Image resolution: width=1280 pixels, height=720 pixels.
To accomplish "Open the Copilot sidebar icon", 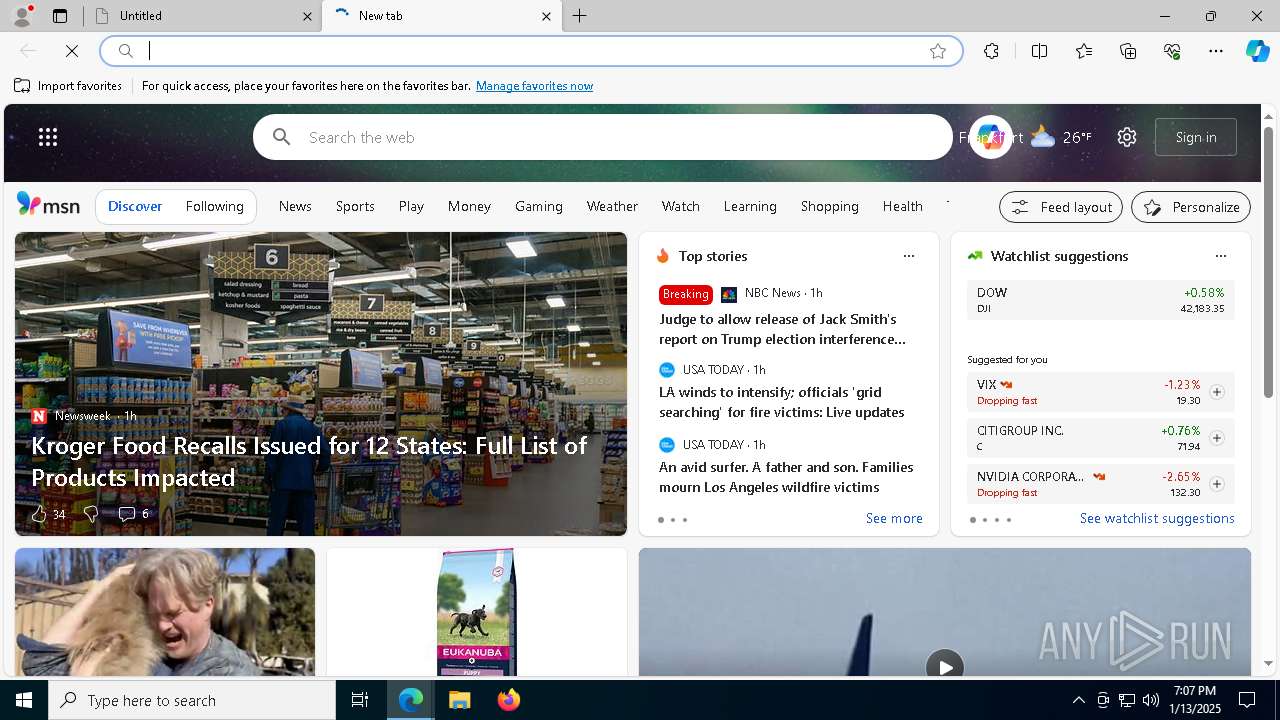I will 1257,51.
